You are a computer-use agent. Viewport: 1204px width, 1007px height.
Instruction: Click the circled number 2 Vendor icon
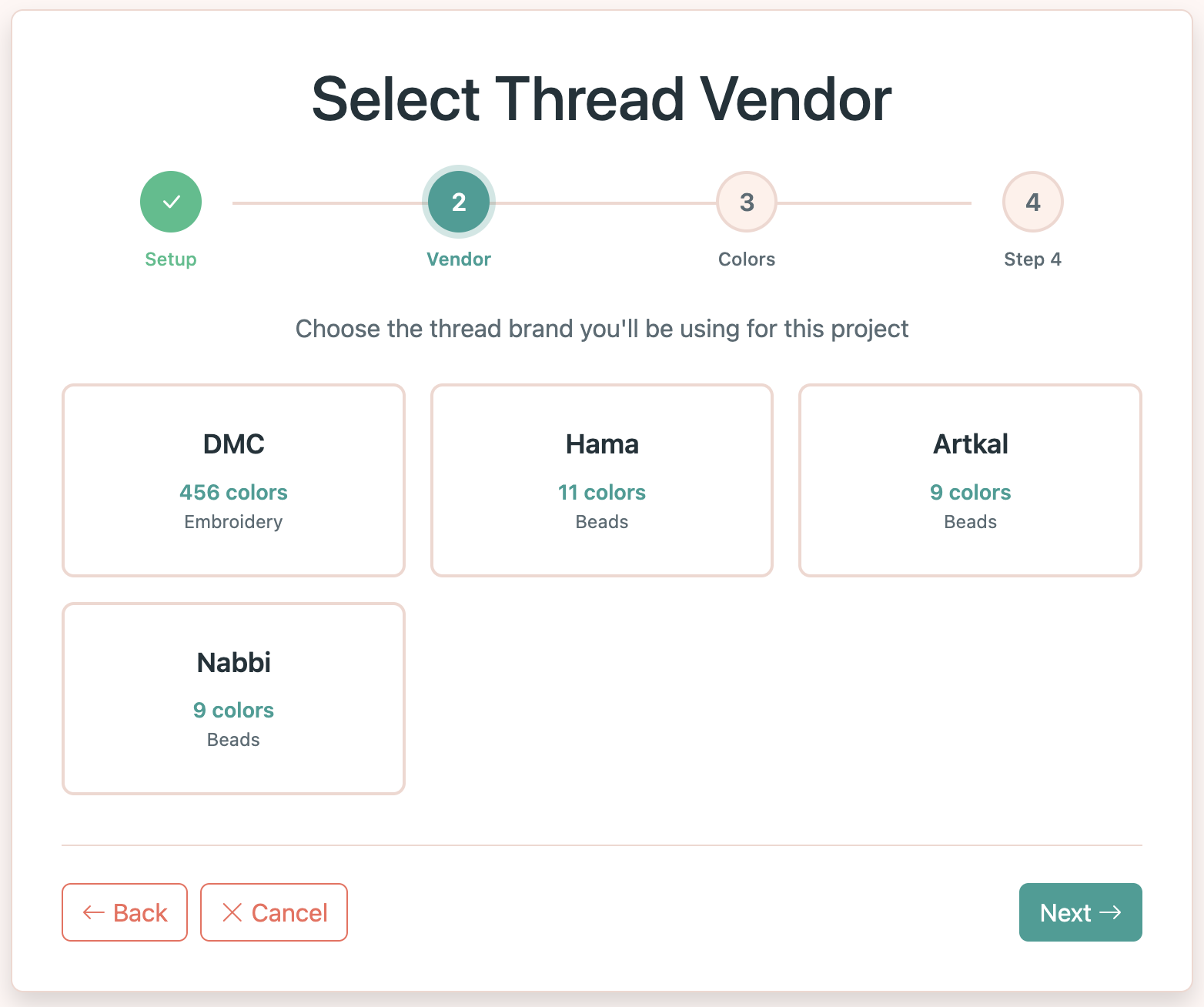(x=458, y=201)
